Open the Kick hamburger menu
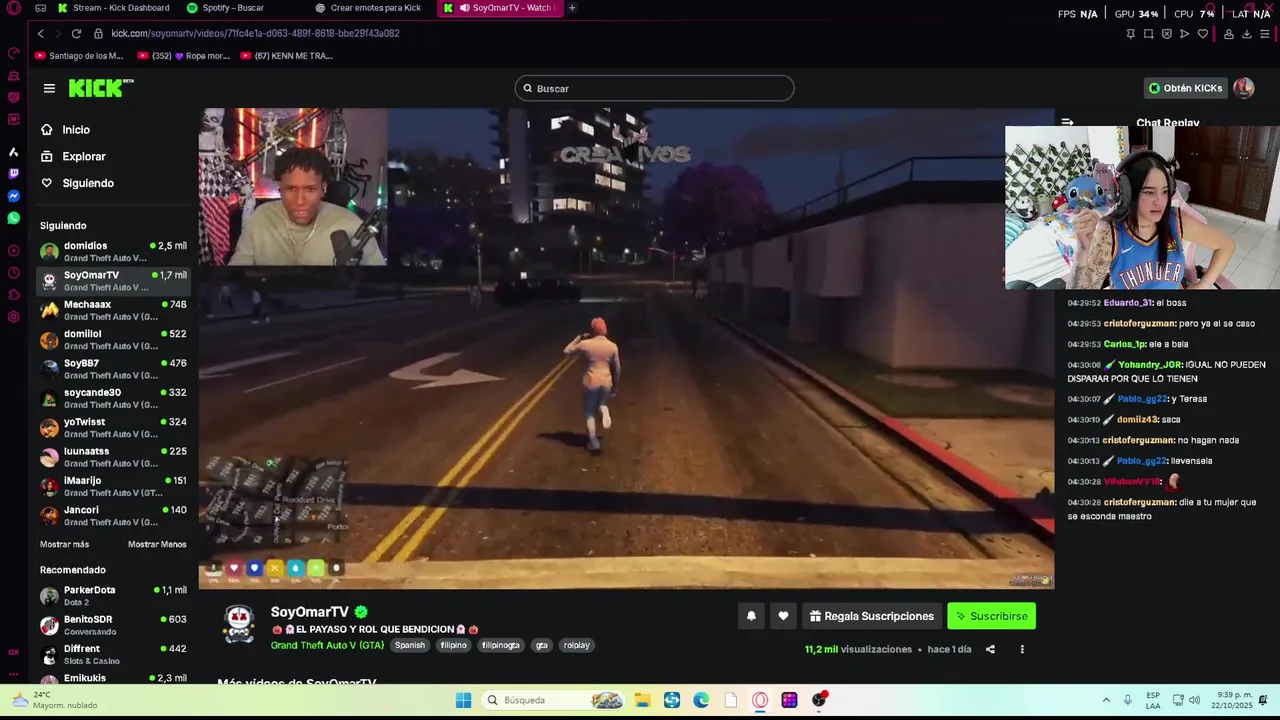The image size is (1280, 720). click(x=49, y=88)
